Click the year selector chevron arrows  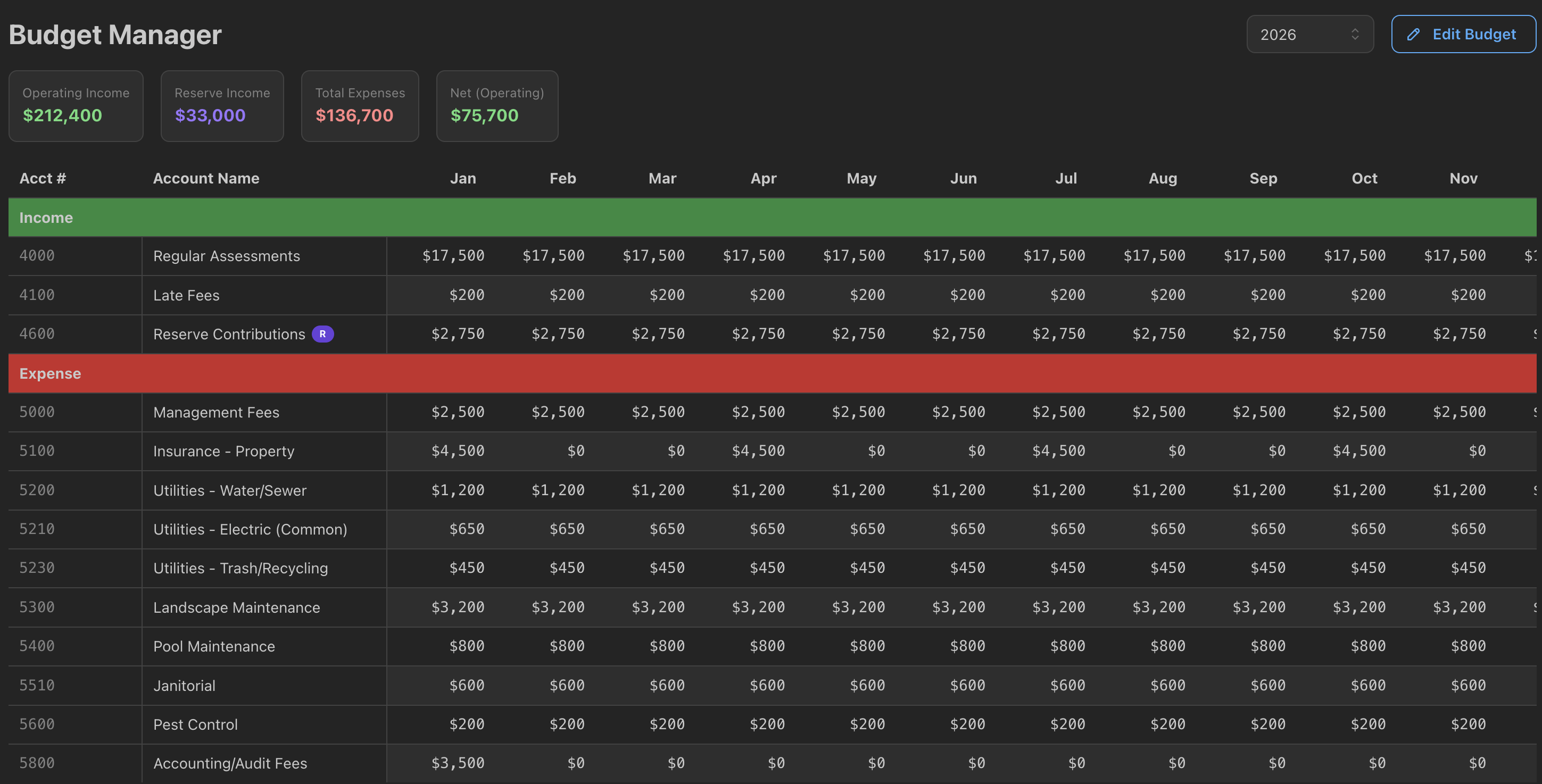(1355, 35)
